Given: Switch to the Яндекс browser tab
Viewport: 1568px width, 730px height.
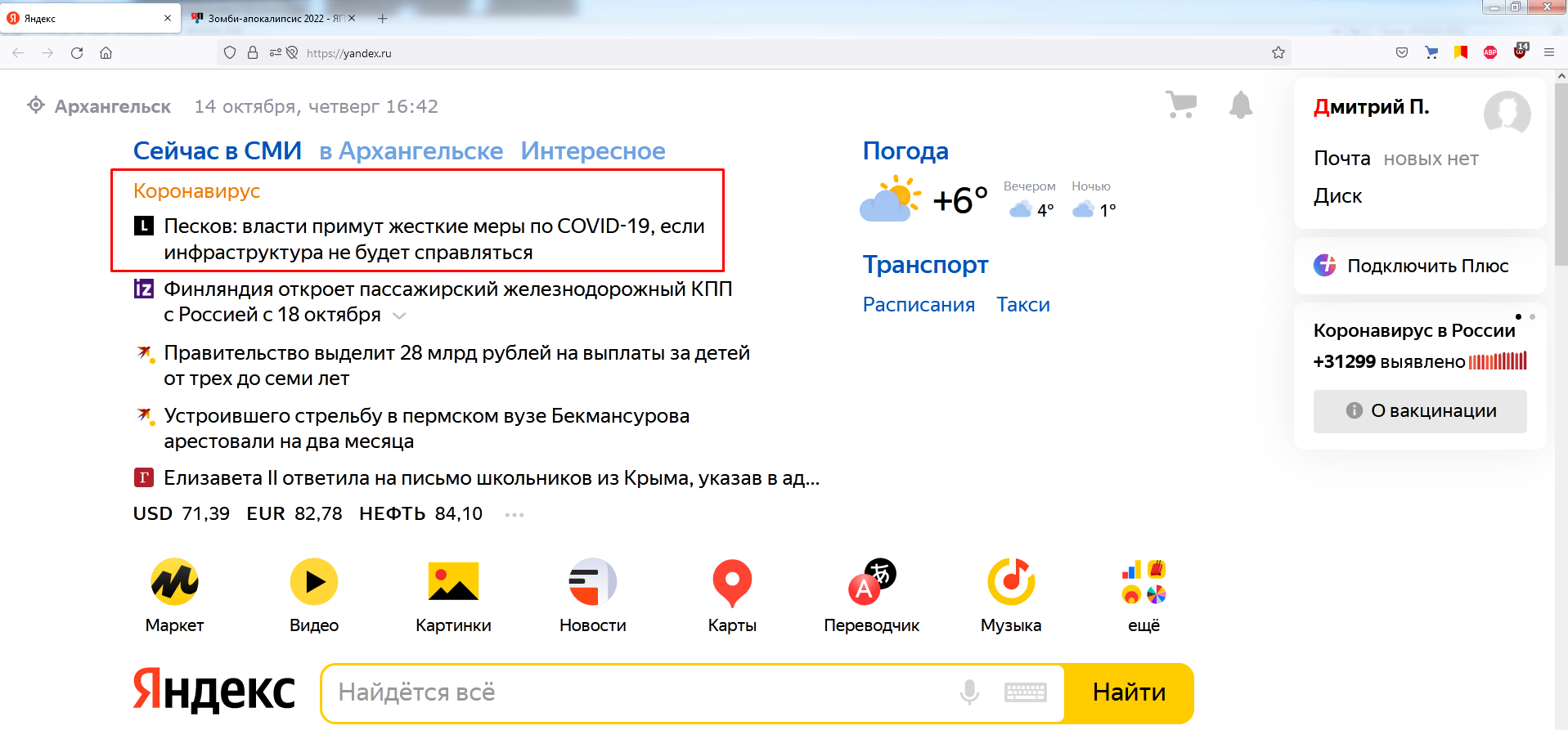Looking at the screenshot, I should pos(90,18).
